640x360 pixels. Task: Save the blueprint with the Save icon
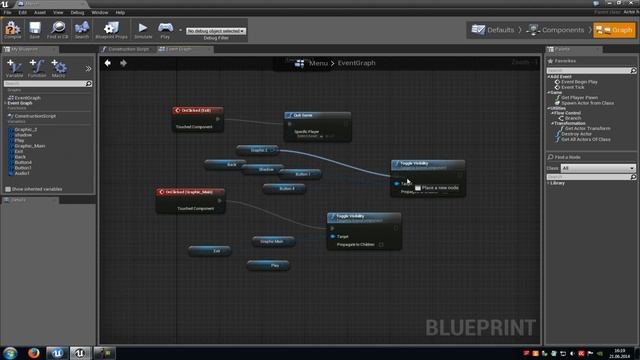[35, 30]
